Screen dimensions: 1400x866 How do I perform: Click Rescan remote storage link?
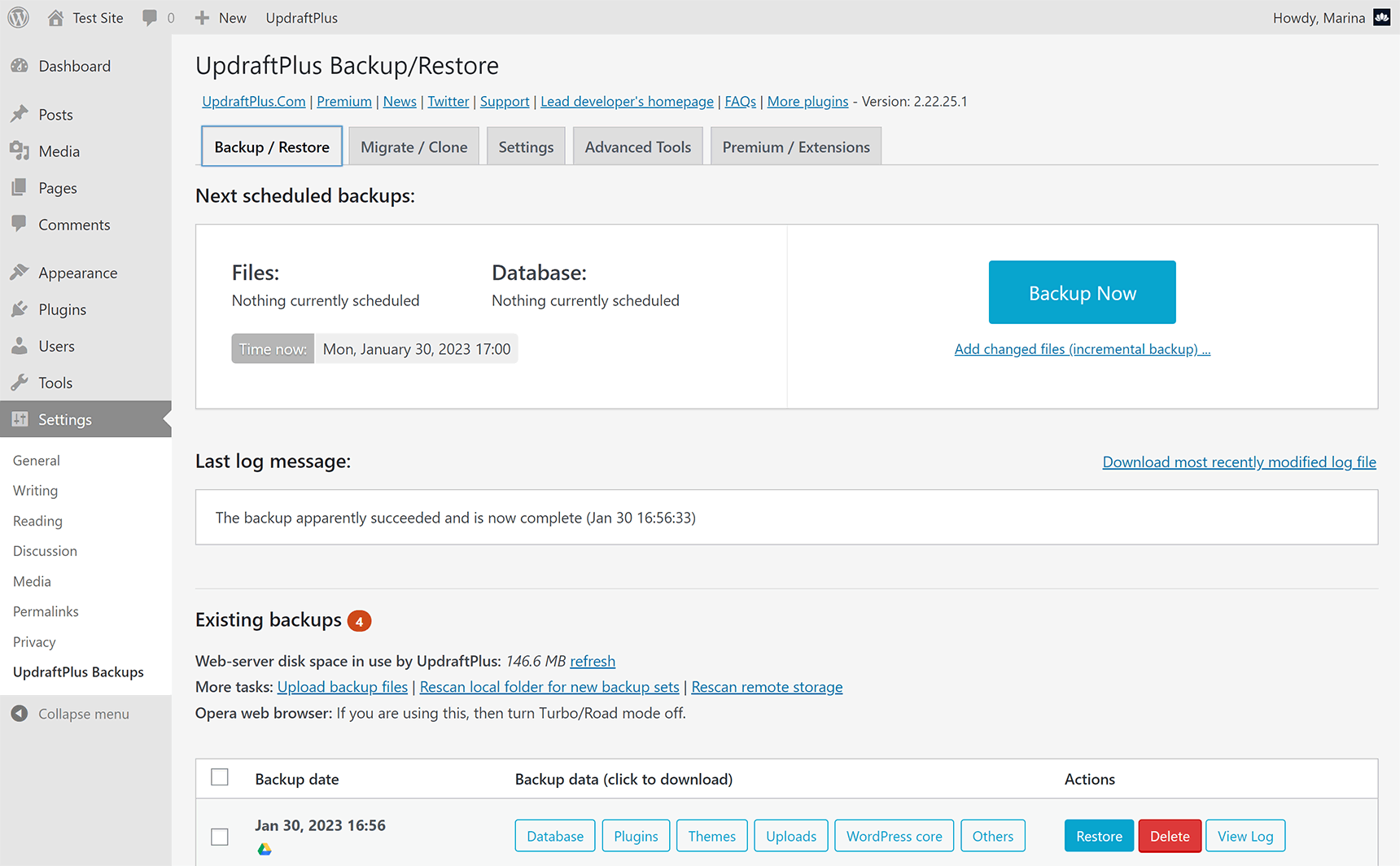coord(767,686)
